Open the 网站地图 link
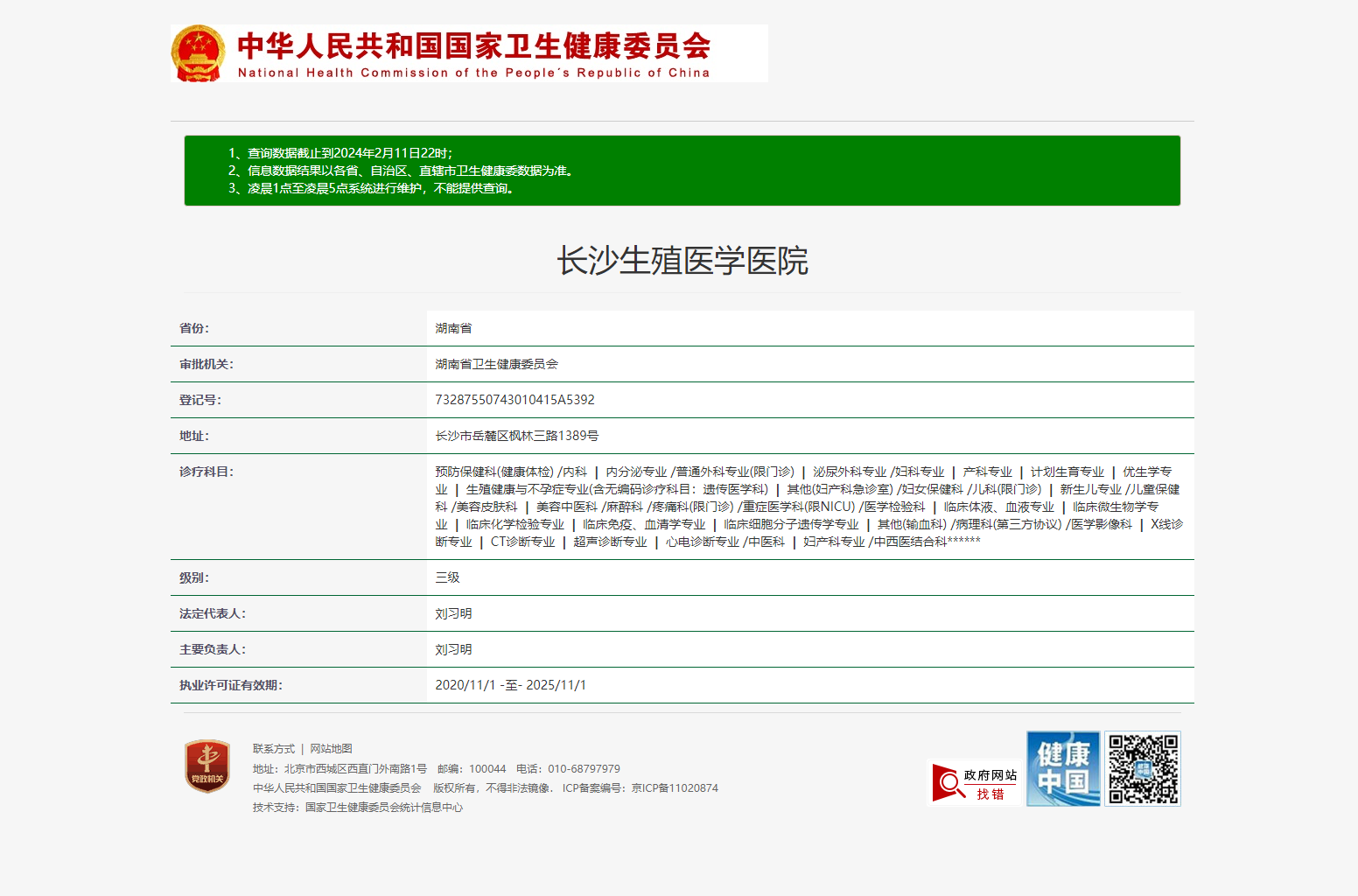Viewport: 1358px width, 896px height. click(x=331, y=749)
